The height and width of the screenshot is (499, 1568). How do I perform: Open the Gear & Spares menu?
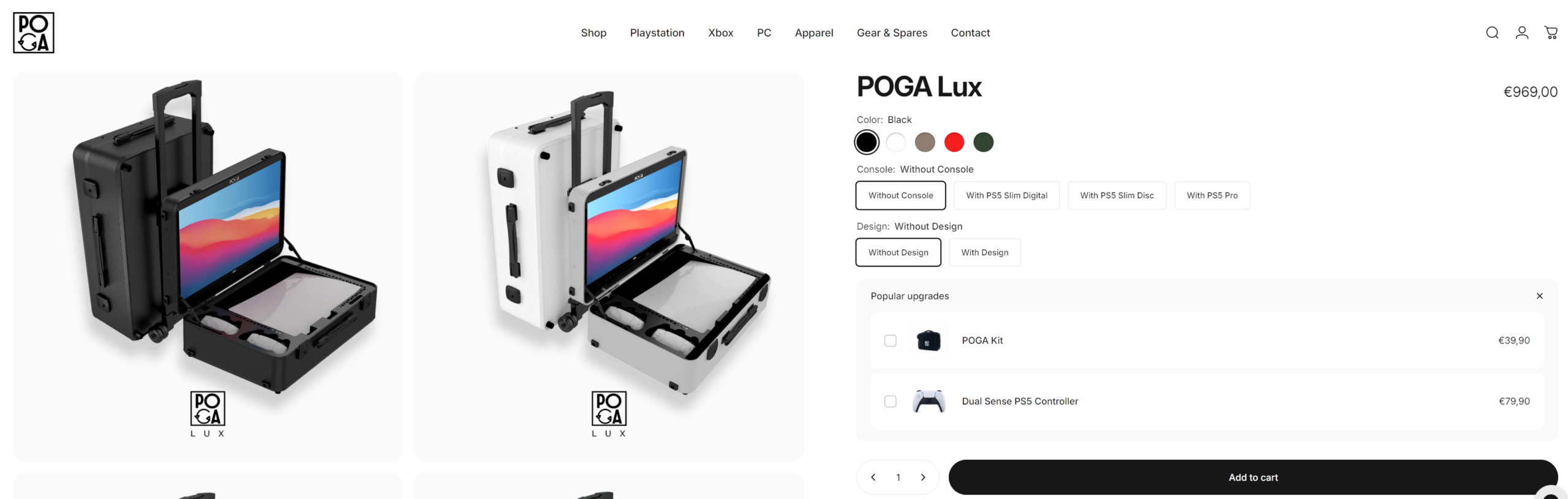tap(891, 33)
